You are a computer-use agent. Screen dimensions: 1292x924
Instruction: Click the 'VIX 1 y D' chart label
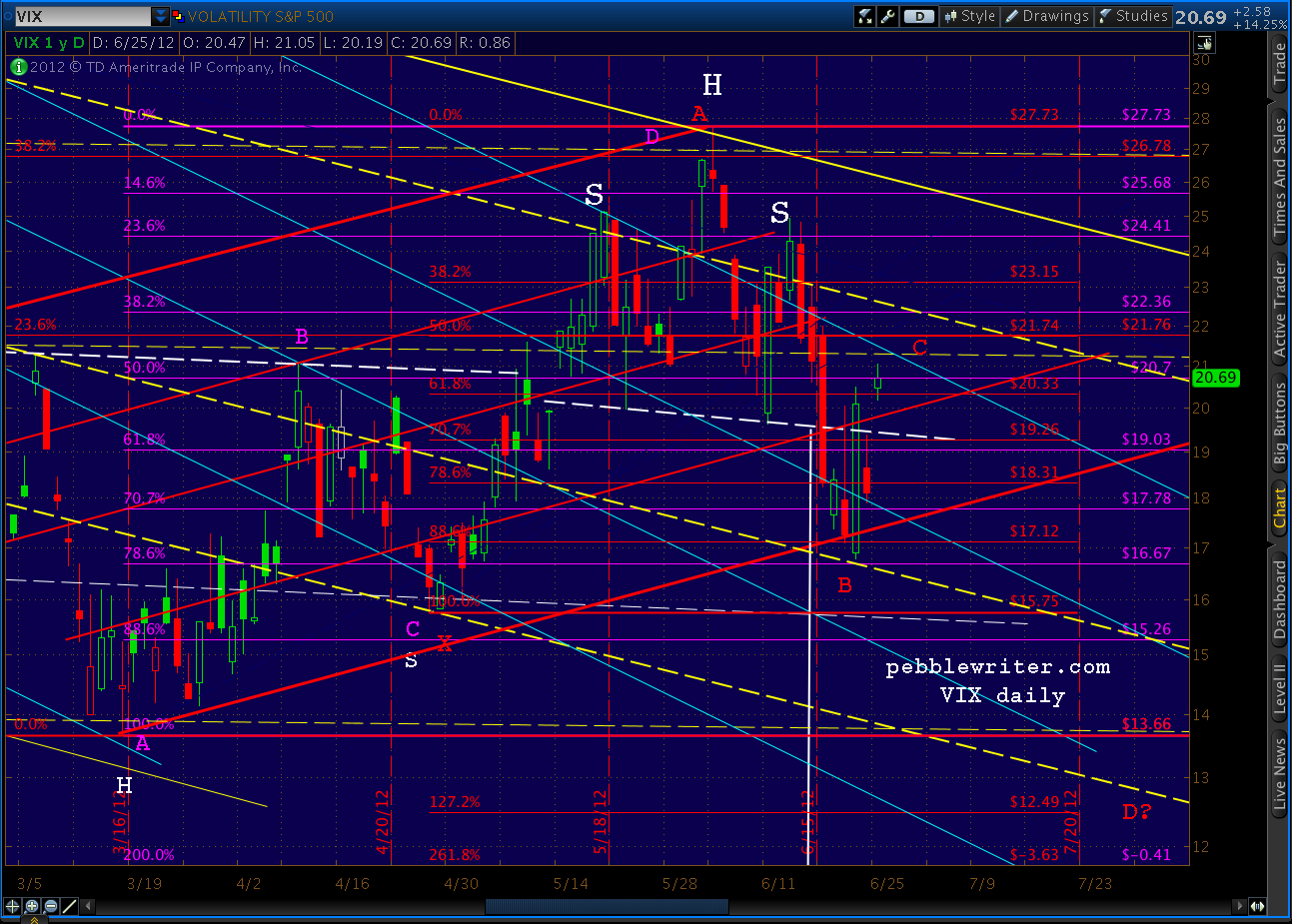pos(49,43)
